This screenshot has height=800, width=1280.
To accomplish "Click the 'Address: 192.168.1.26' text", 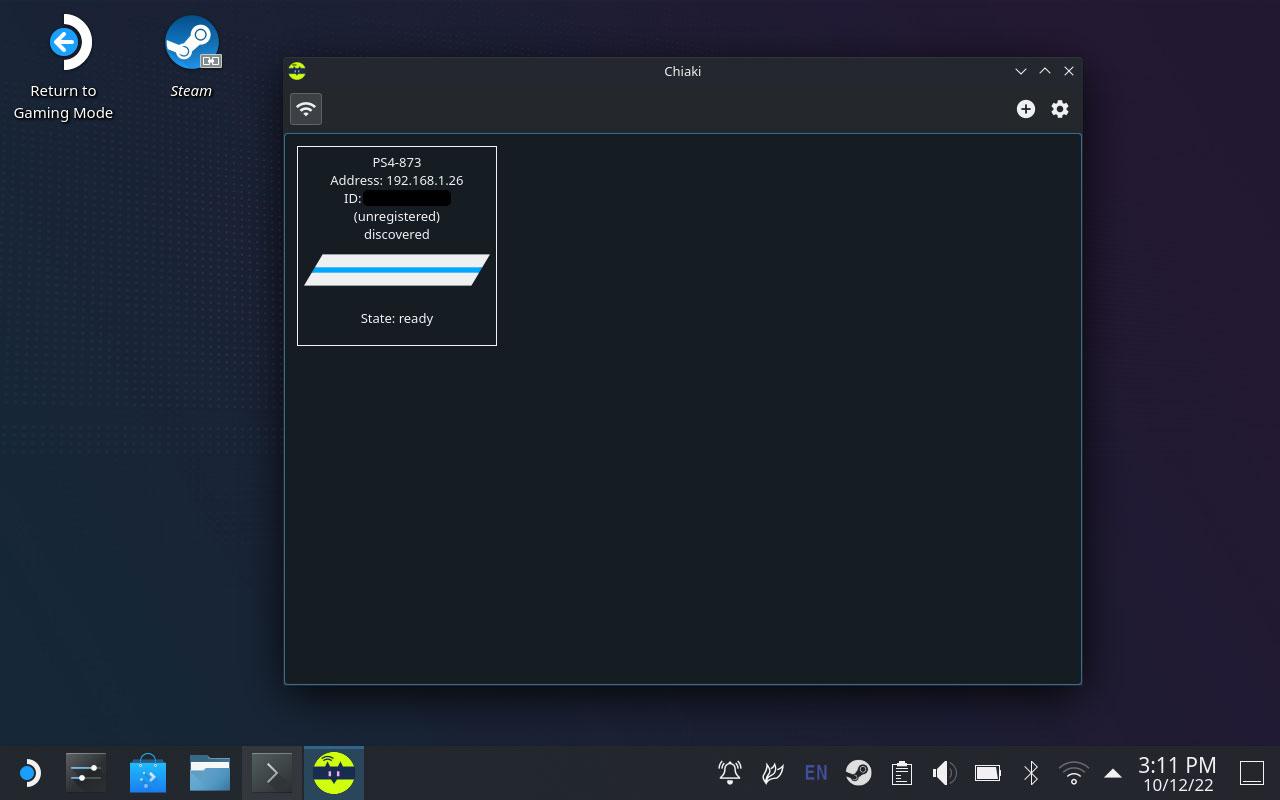I will (x=397, y=180).
